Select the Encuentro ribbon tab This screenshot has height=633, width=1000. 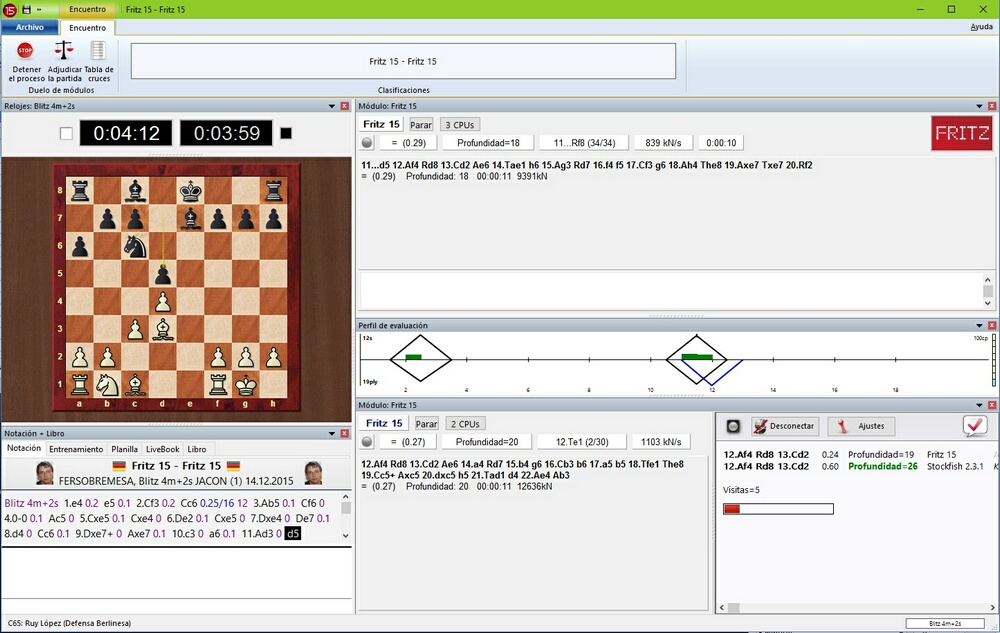click(87, 27)
